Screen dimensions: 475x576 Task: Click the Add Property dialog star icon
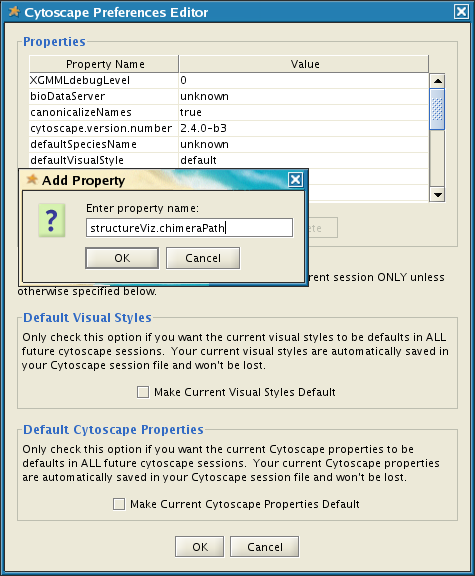point(32,180)
